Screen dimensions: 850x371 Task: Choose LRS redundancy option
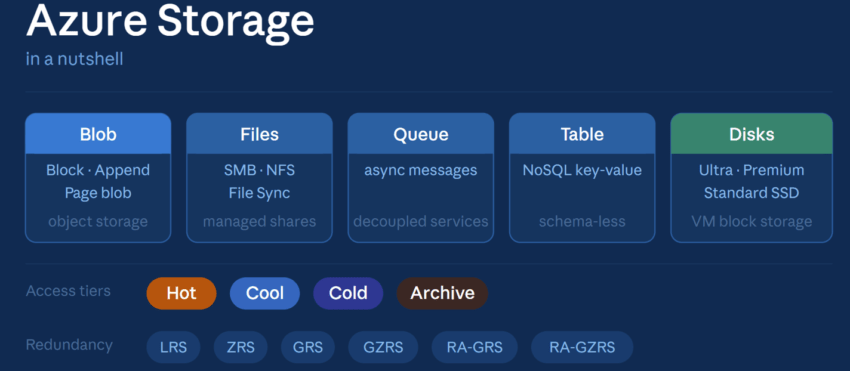pos(173,347)
